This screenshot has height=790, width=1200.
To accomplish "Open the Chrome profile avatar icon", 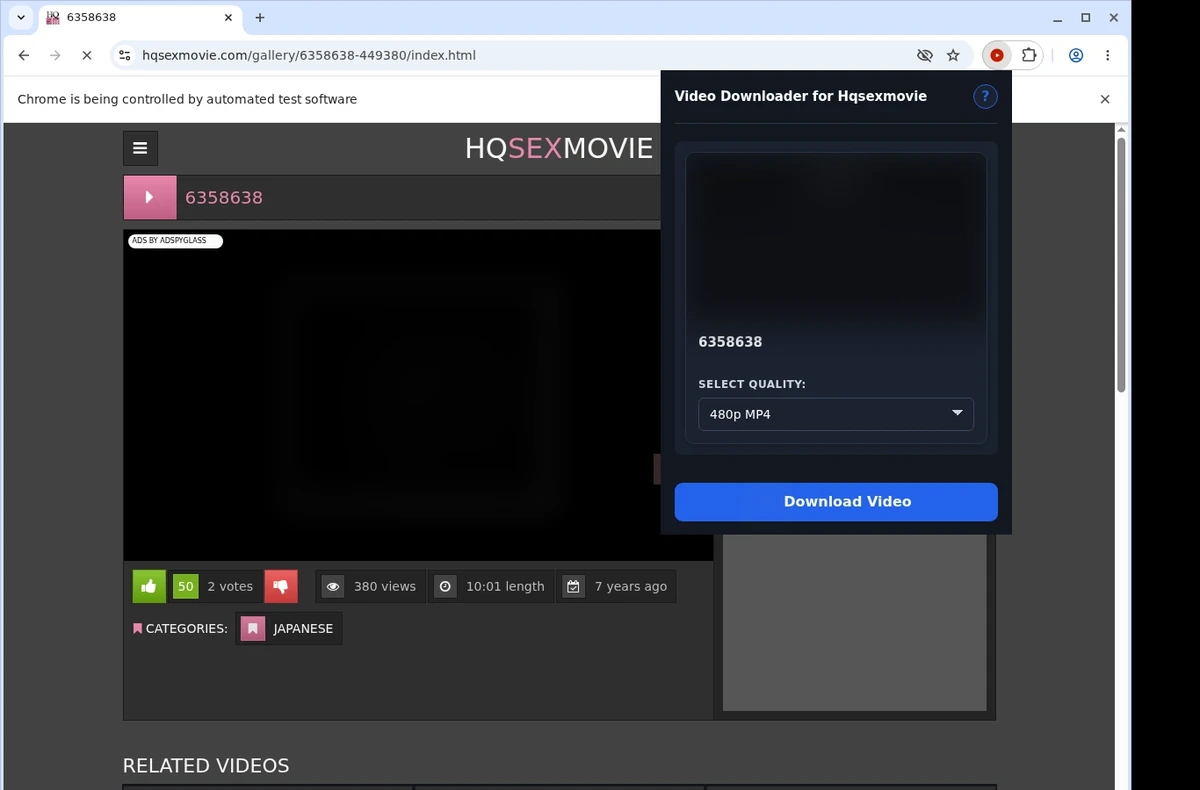I will click(x=1076, y=56).
